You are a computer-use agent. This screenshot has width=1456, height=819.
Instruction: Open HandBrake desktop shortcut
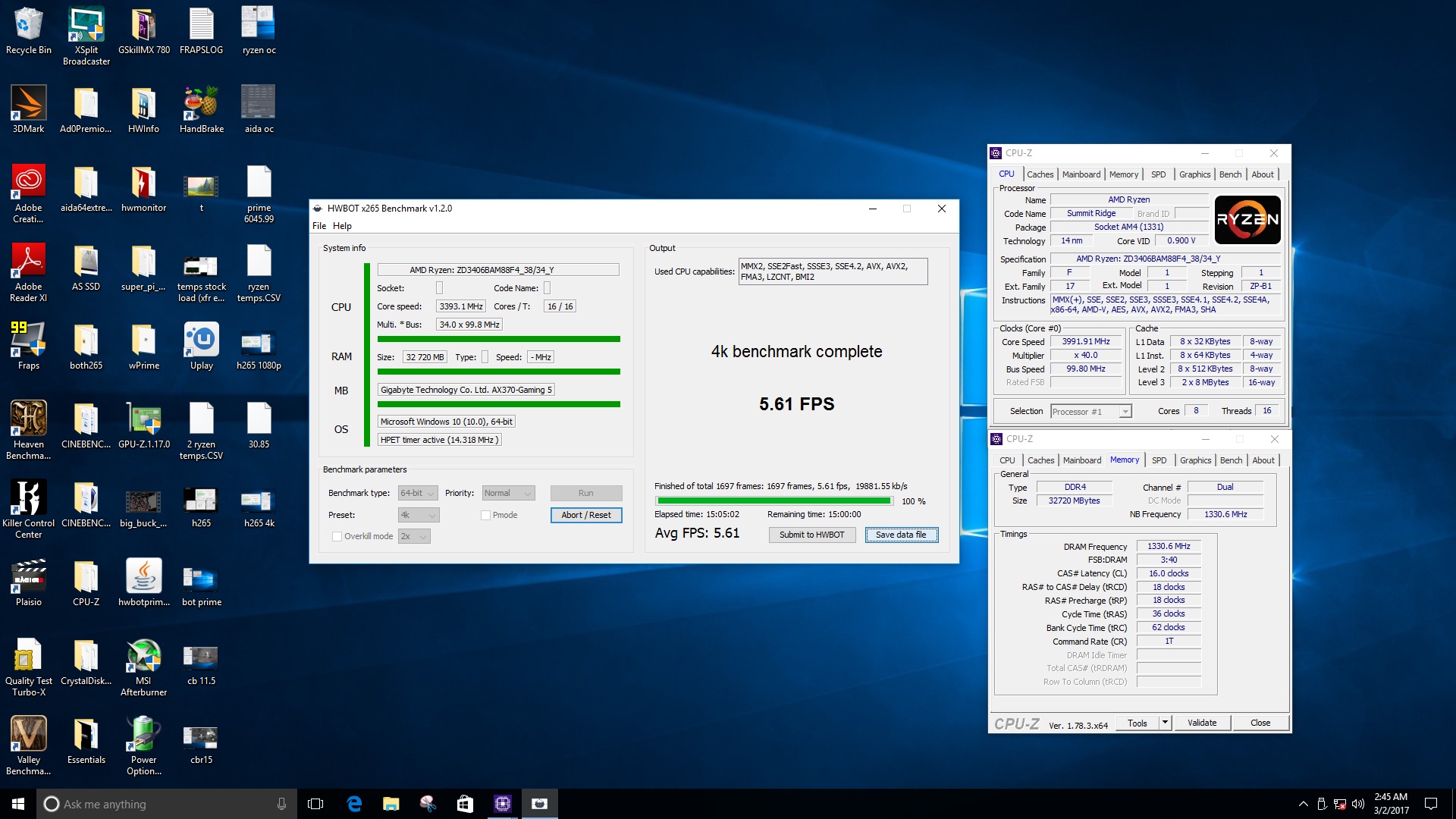pyautogui.click(x=202, y=109)
